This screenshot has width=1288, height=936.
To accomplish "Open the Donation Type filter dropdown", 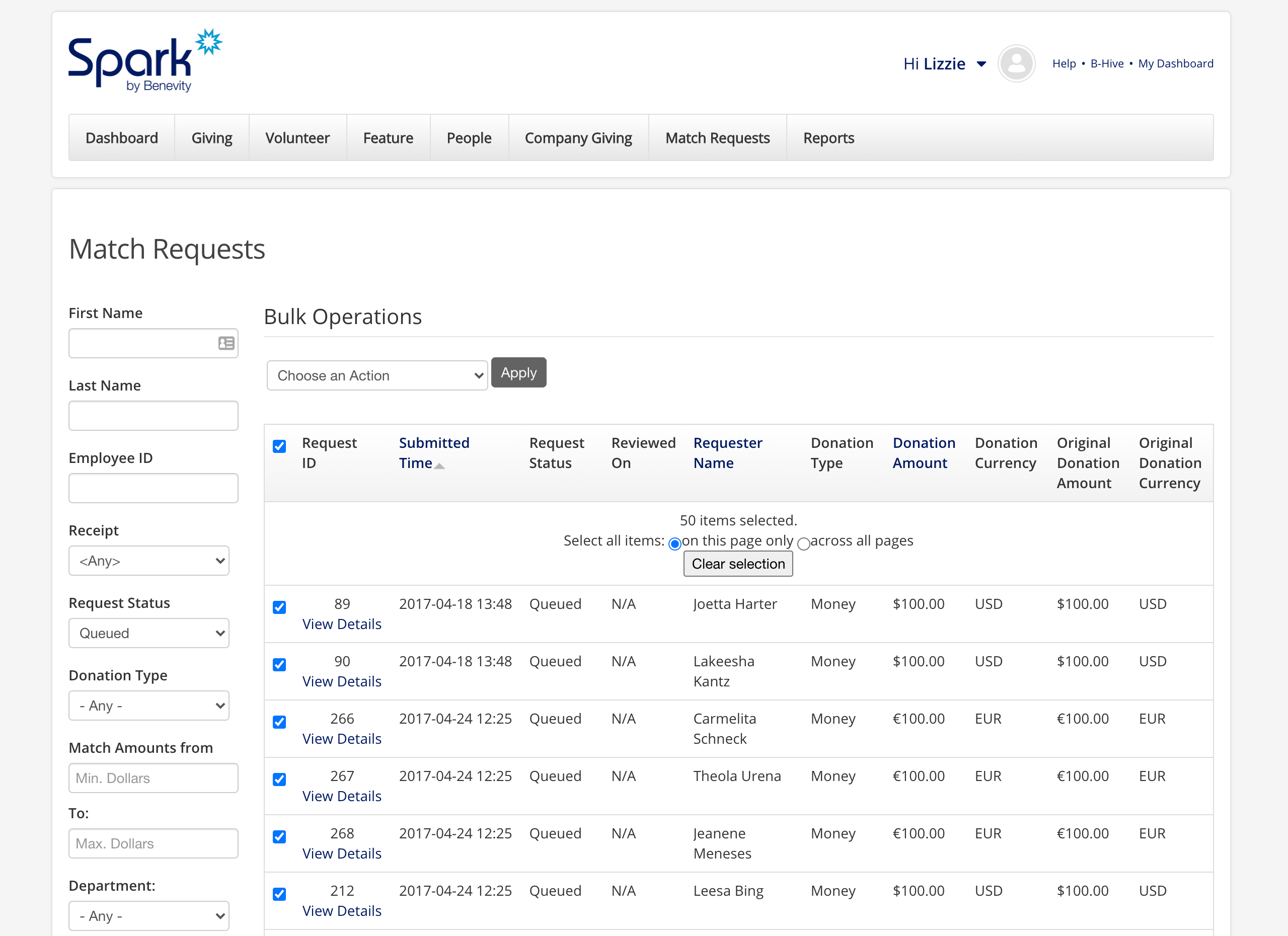I will 149,706.
